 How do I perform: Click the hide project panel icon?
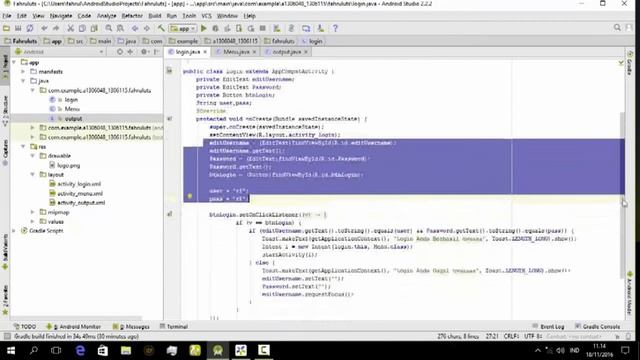(156, 52)
